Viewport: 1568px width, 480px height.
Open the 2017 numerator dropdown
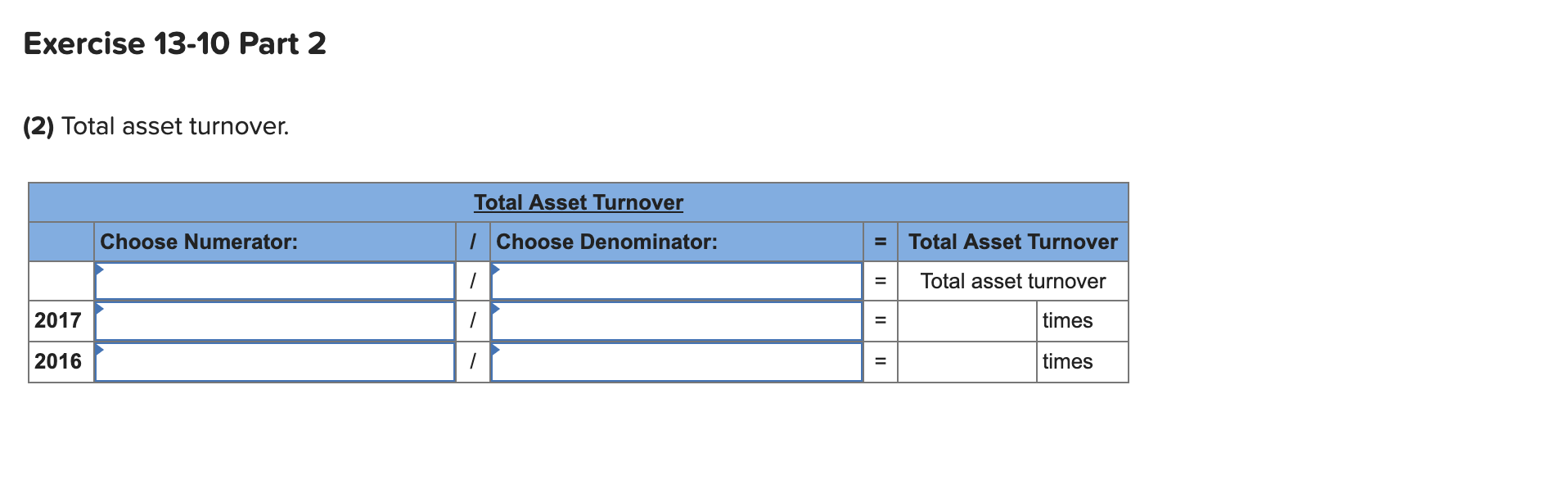(274, 320)
